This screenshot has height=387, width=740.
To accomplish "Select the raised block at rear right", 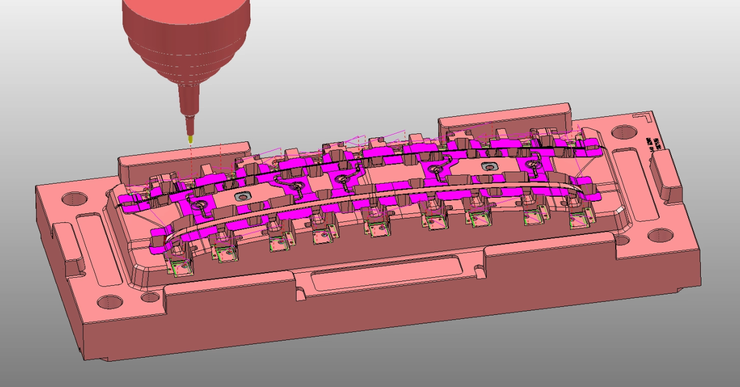I will coord(505,121).
